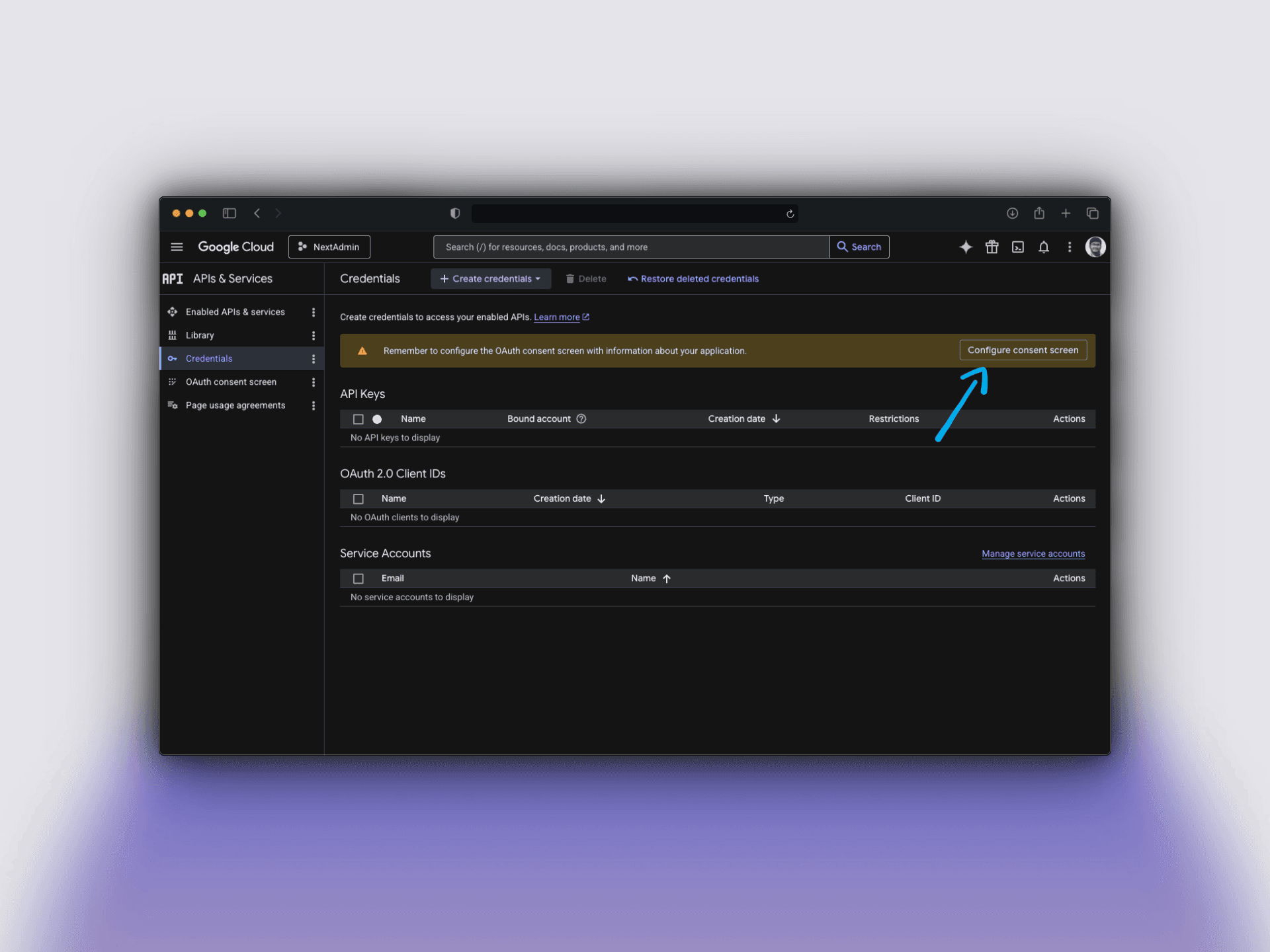The image size is (1270, 952).
Task: Open Page usage agreements
Action: (235, 405)
